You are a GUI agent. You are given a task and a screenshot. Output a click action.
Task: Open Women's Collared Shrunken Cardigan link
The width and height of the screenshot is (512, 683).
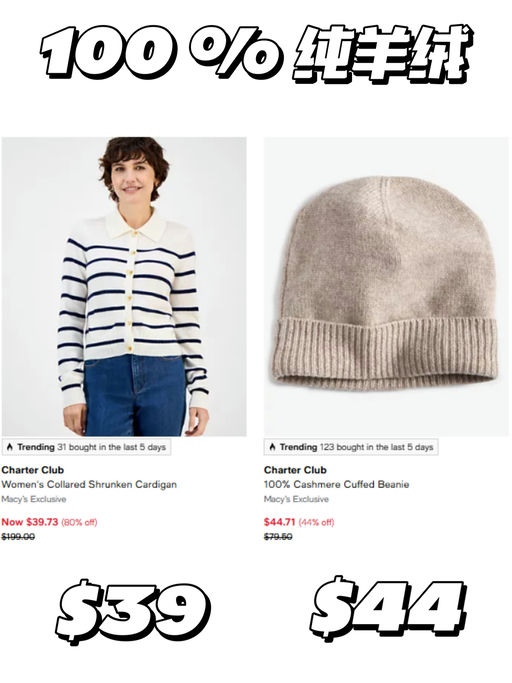click(x=89, y=484)
